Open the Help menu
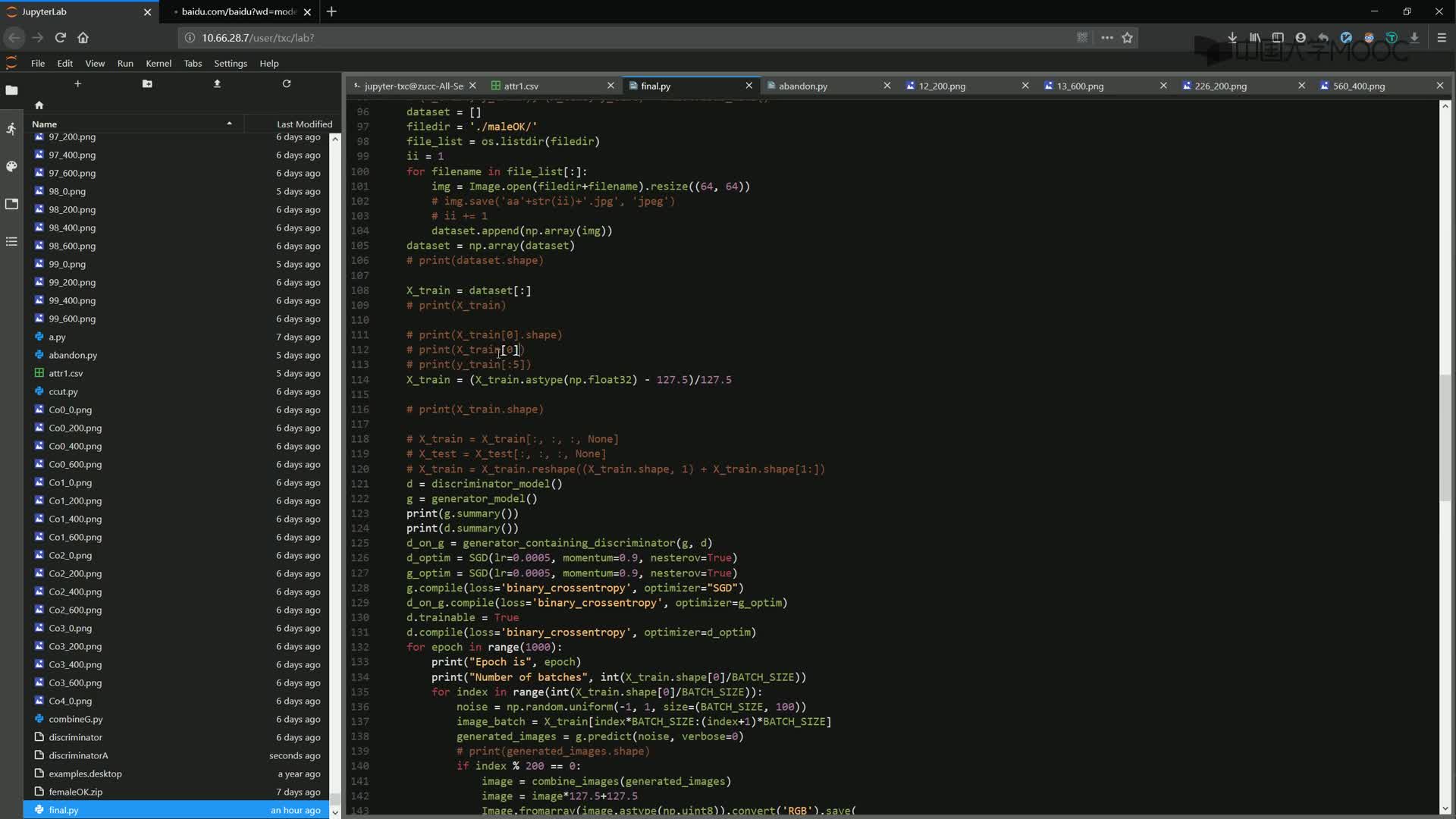 [269, 64]
